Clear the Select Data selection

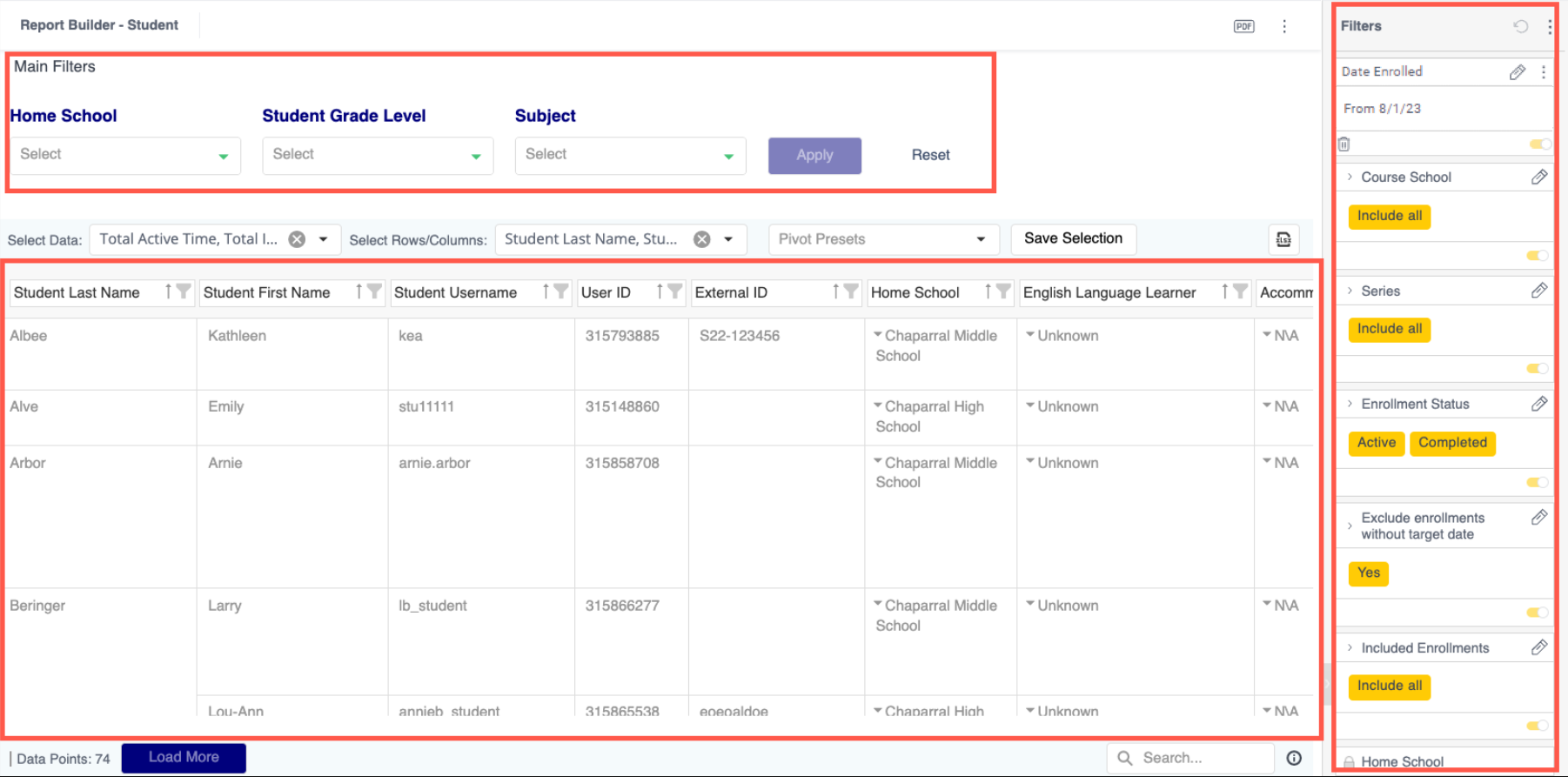point(297,239)
